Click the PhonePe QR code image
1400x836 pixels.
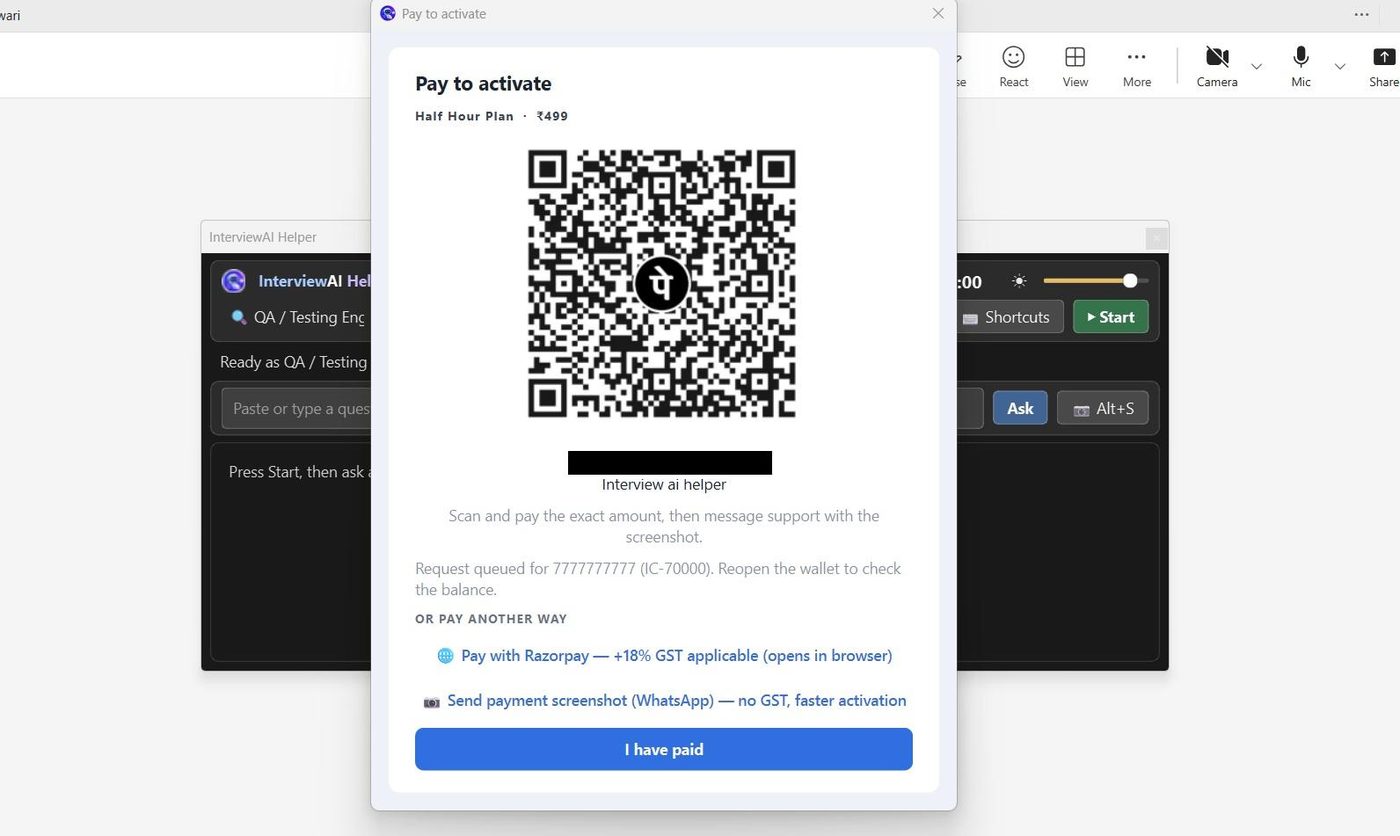661,284
